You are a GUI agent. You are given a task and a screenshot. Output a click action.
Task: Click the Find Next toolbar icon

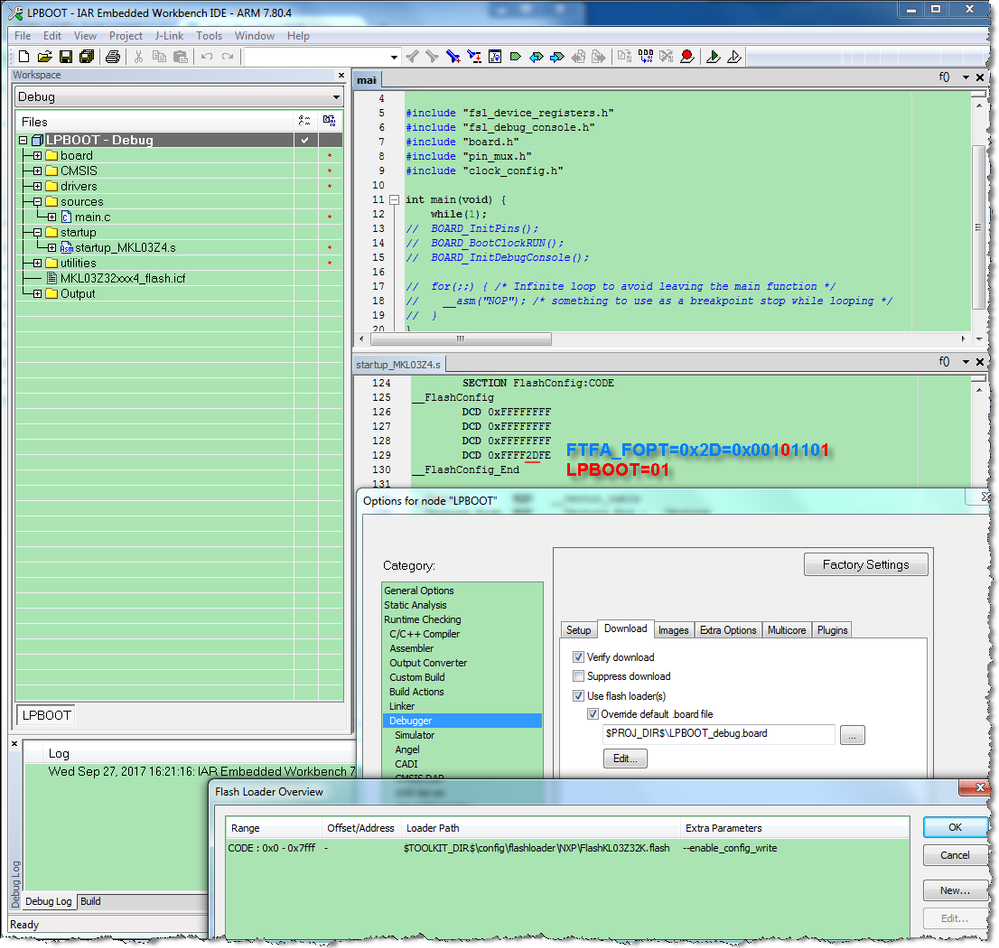tap(432, 57)
